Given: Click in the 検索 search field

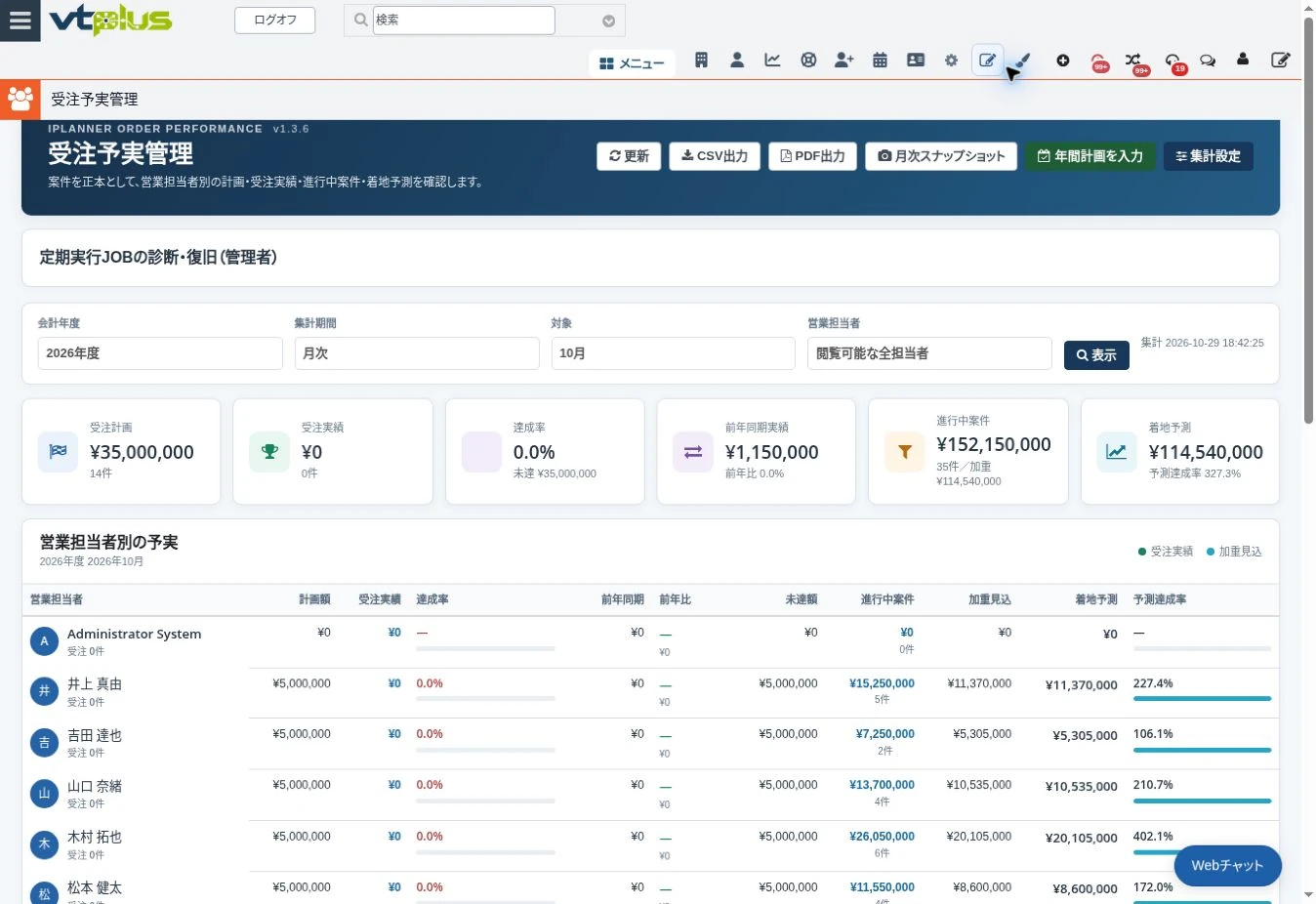Looking at the screenshot, I should (x=464, y=20).
